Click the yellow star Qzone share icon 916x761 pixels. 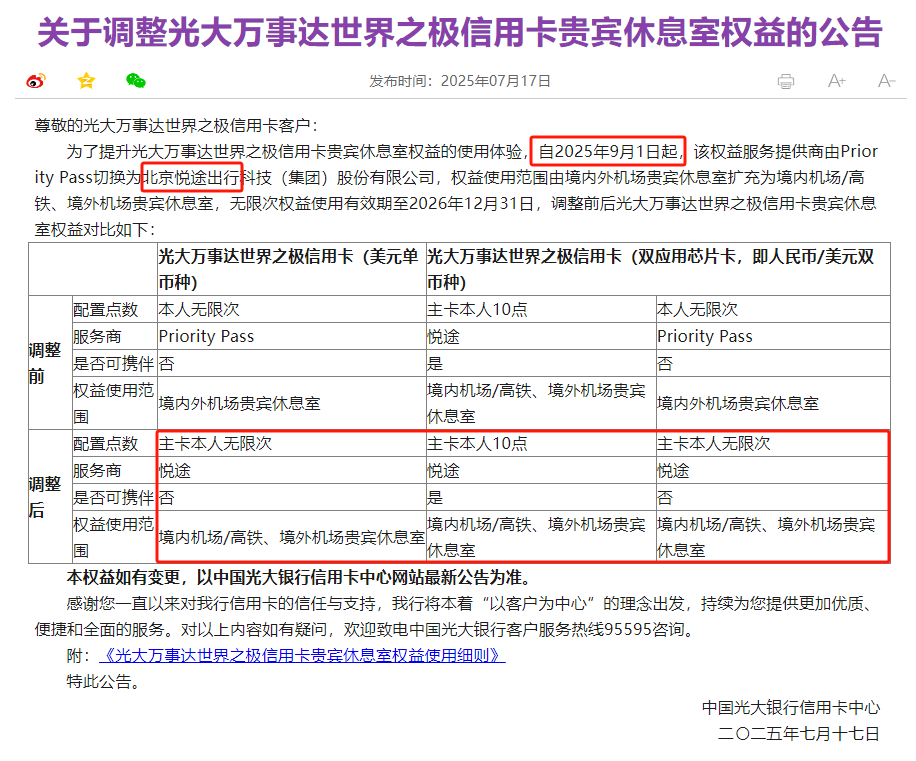[x=87, y=81]
